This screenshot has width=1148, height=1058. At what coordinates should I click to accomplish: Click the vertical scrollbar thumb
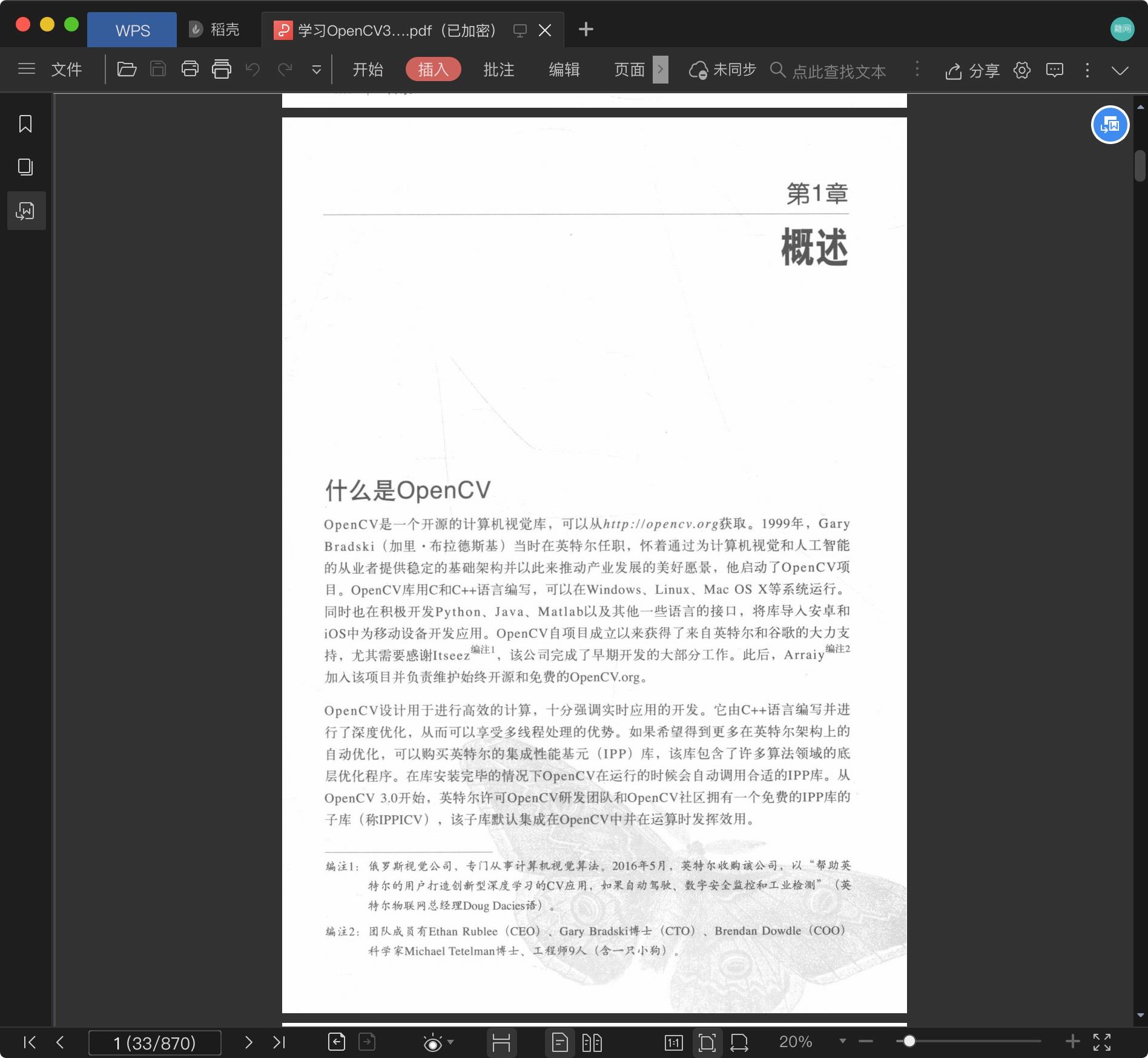(1140, 165)
